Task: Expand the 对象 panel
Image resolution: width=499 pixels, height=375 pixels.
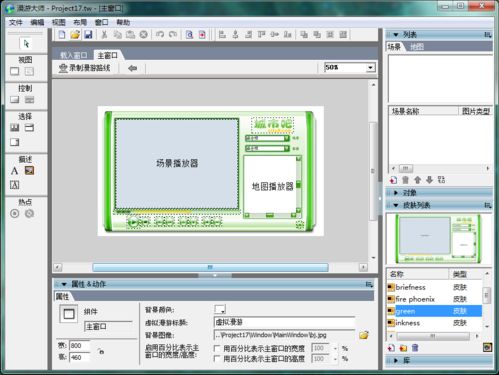Action: [396, 193]
